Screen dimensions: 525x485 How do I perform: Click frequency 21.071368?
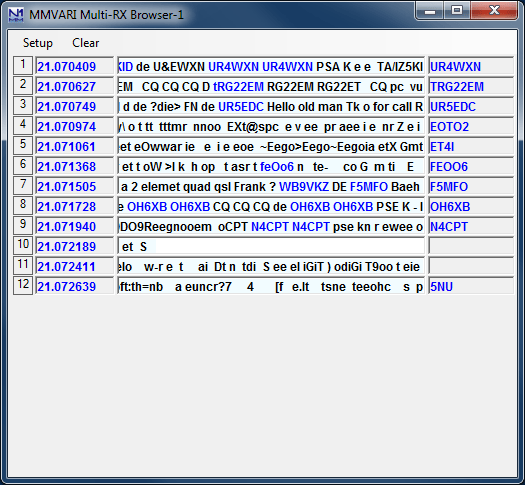(x=75, y=166)
